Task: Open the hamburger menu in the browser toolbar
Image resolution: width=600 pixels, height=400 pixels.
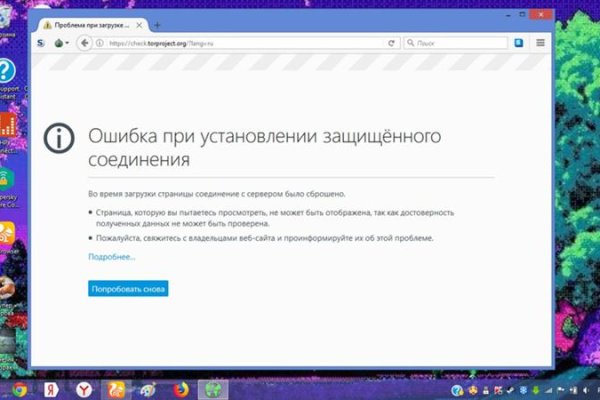Action: click(541, 43)
